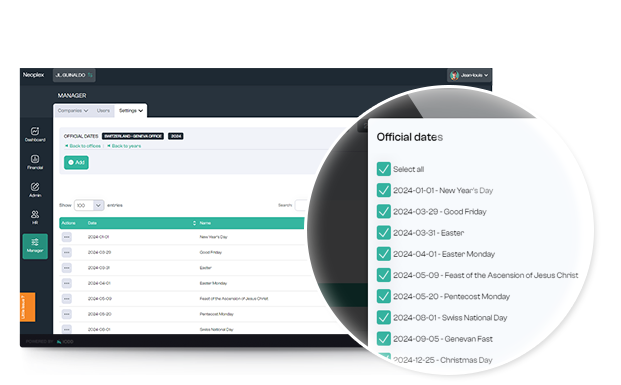Click the 2024 year badge

tap(175, 136)
